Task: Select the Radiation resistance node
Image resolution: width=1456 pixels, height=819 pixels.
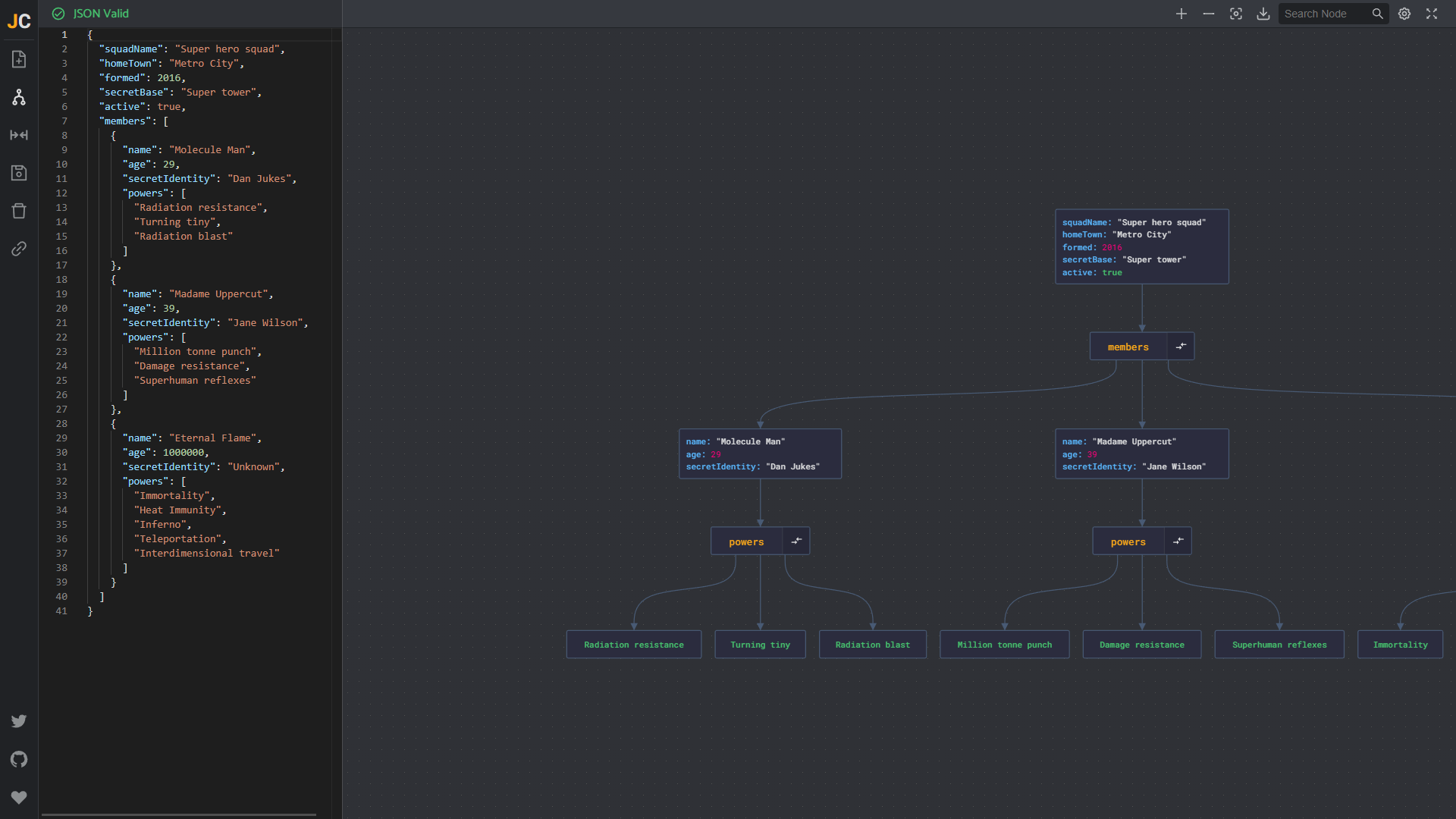Action: (x=633, y=645)
